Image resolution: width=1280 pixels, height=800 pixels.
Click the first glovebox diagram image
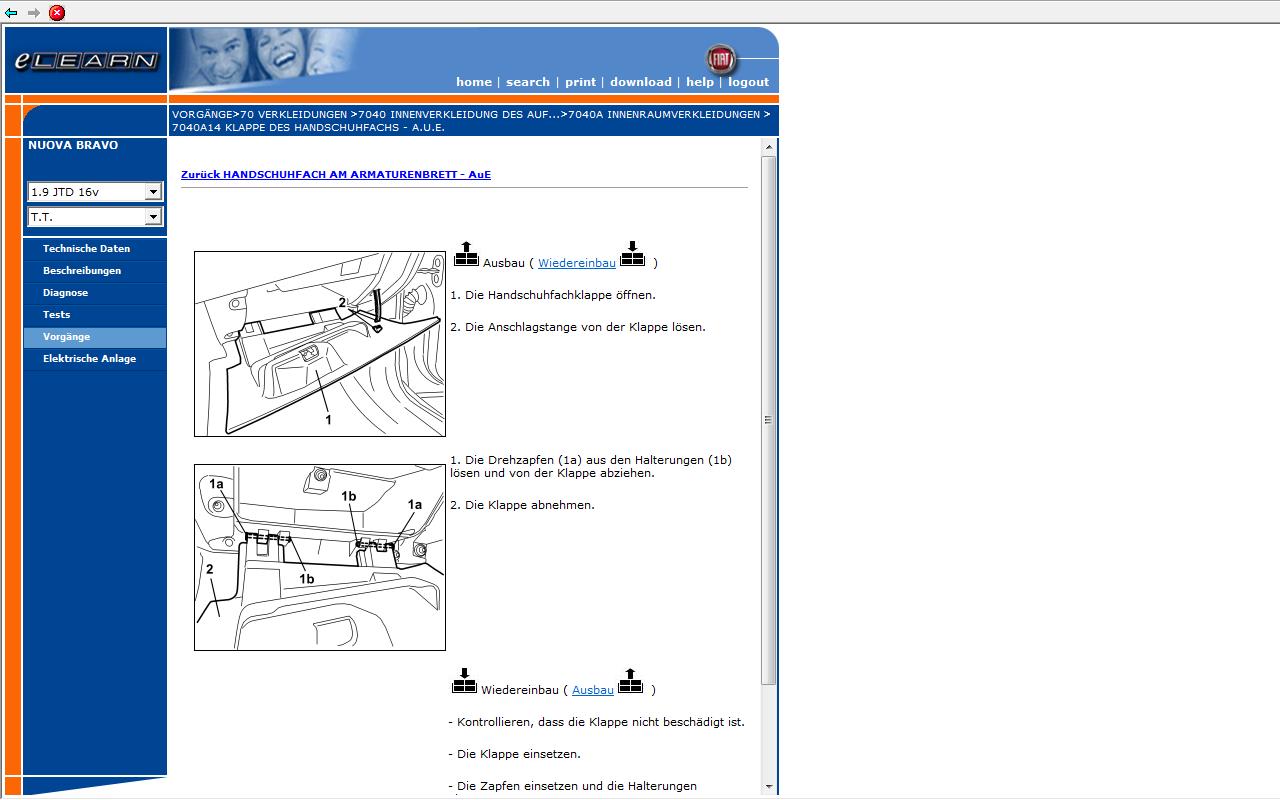click(319, 343)
